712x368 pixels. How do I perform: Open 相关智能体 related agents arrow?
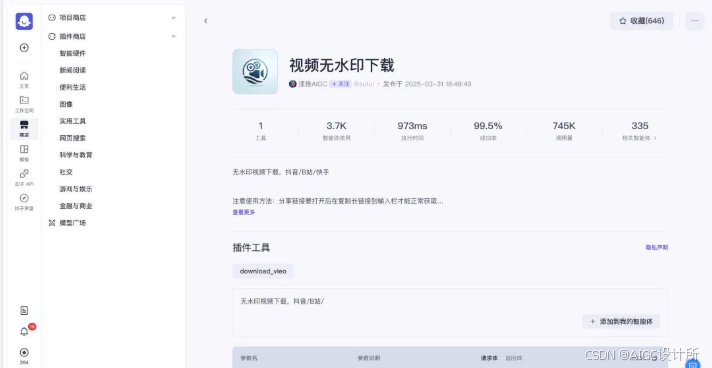[655, 138]
